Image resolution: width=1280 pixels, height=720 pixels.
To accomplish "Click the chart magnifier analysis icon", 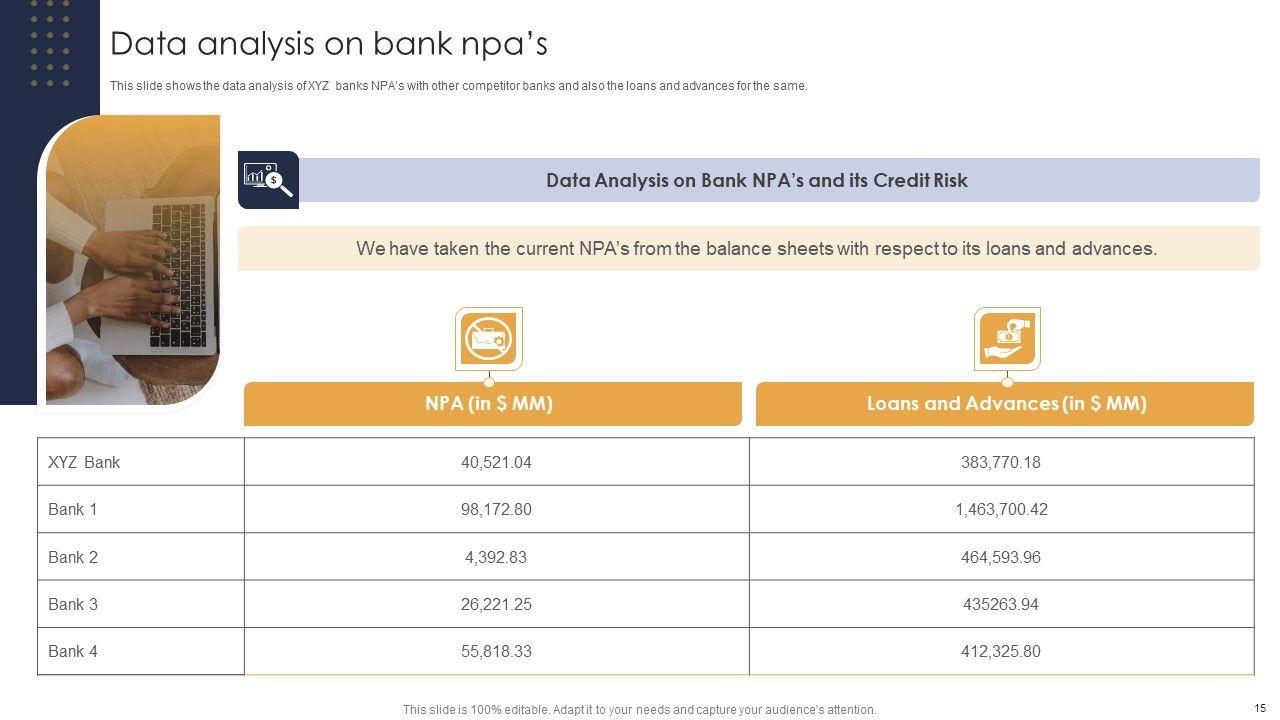I will (268, 180).
